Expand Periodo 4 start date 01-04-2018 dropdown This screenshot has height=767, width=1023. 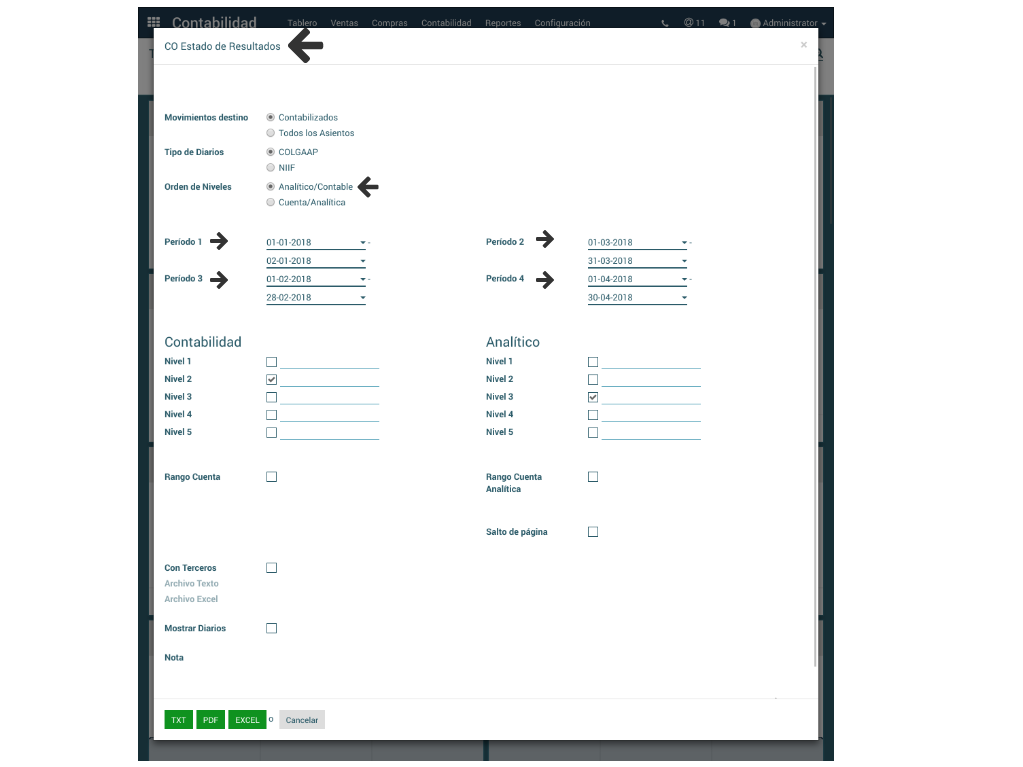click(x=684, y=280)
